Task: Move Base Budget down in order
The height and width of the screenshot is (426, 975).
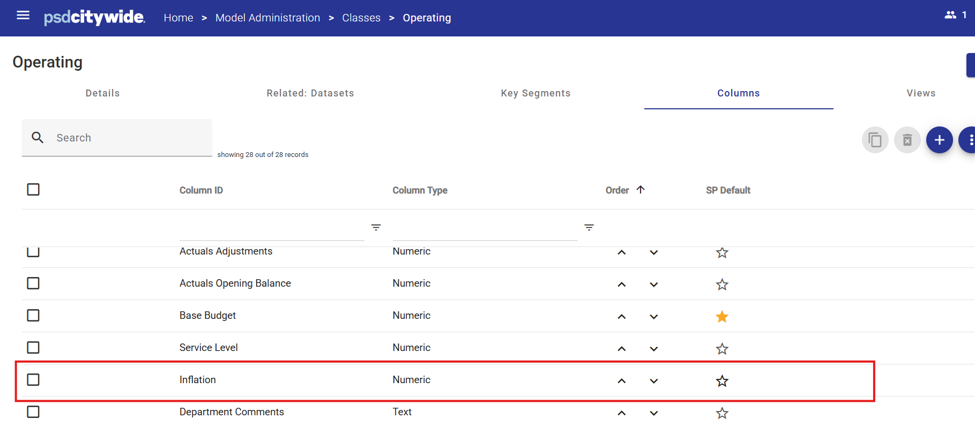Action: tap(654, 317)
